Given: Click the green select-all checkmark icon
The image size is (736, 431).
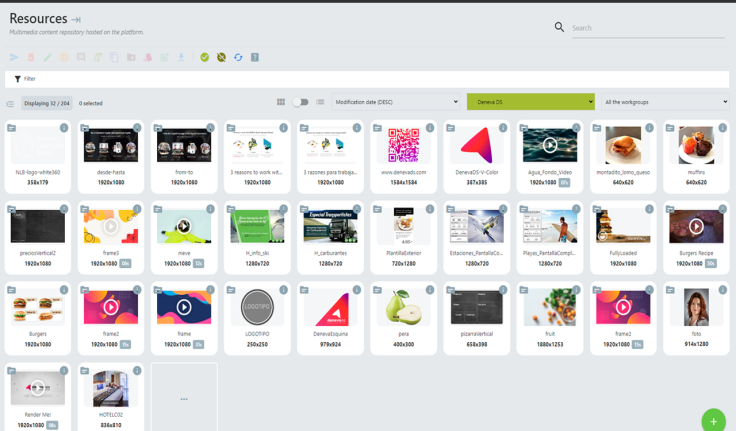Looking at the screenshot, I should 204,58.
